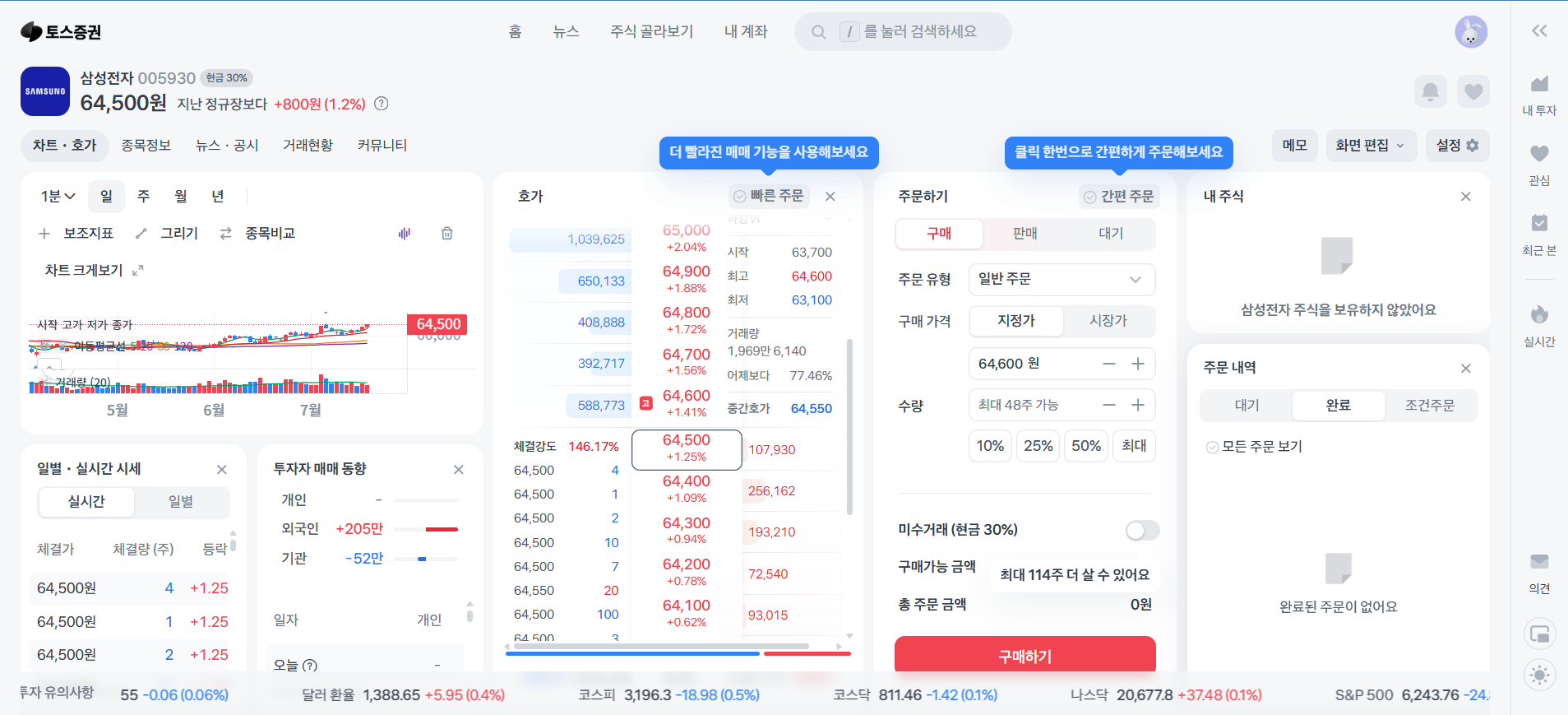Select 판매 sell tab
Screen dimensions: 1568x715
click(x=1025, y=234)
